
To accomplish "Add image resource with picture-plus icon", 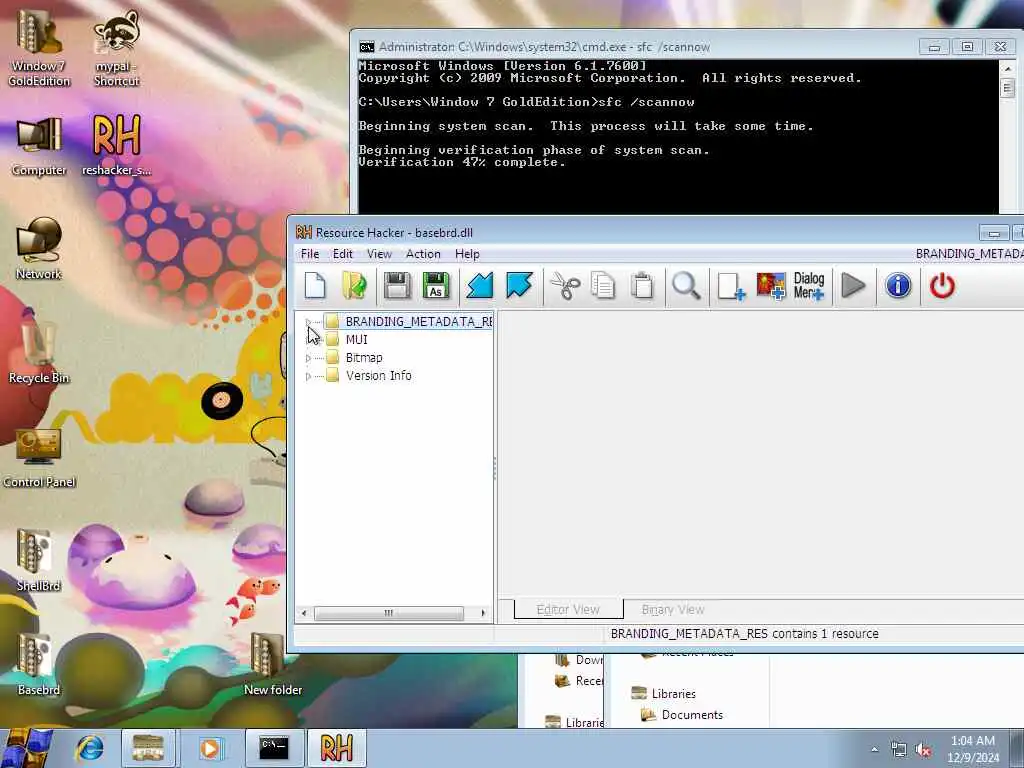I will tap(771, 286).
